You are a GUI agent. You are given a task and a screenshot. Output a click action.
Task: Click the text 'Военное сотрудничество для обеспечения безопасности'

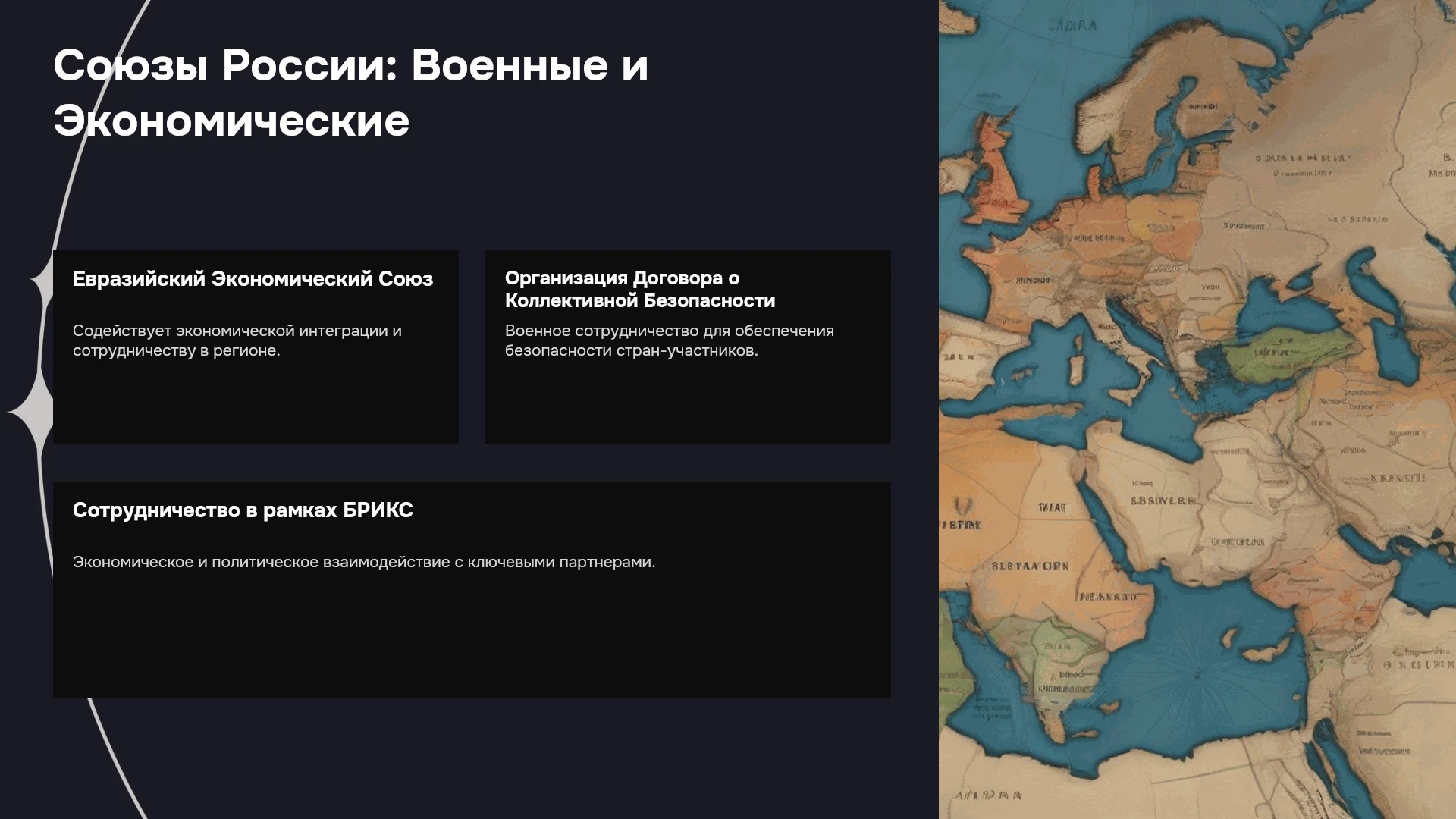(670, 340)
